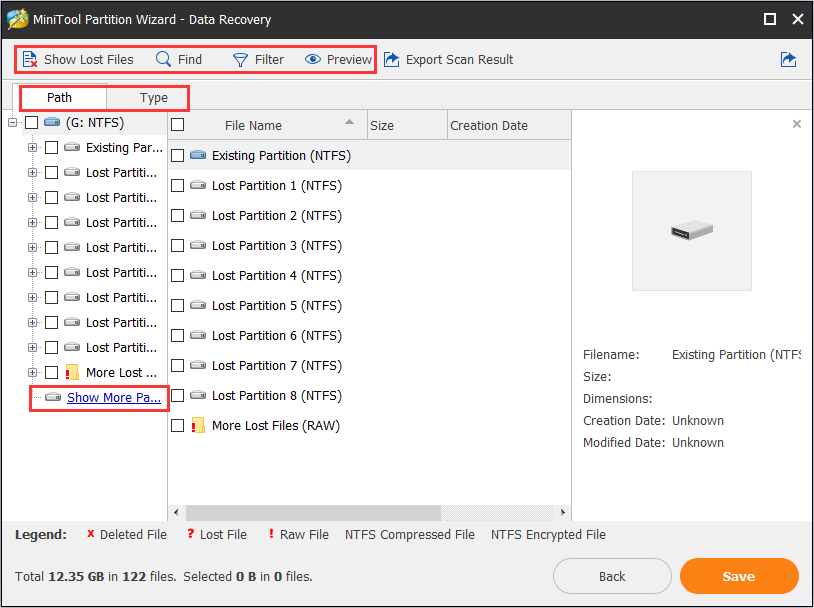Click the File Name sort arrow
The width and height of the screenshot is (814, 608).
[x=349, y=122]
